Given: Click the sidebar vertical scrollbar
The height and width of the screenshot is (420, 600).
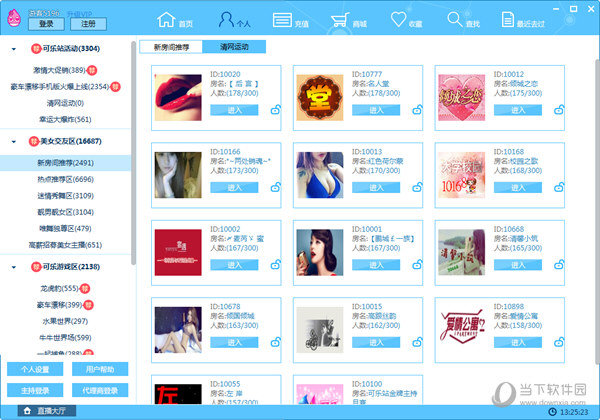Looking at the screenshot, I should coord(133,153).
